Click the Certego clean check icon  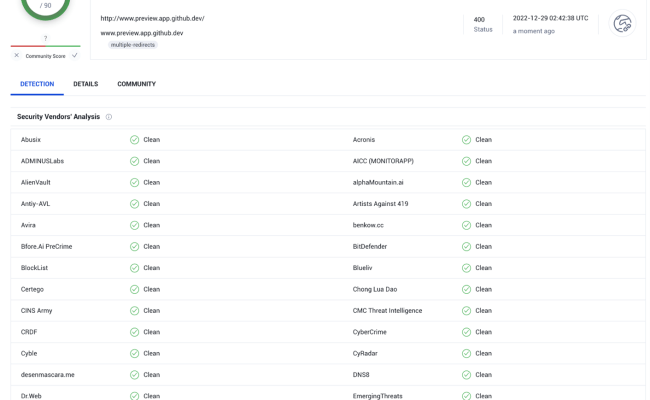pyautogui.click(x=134, y=289)
